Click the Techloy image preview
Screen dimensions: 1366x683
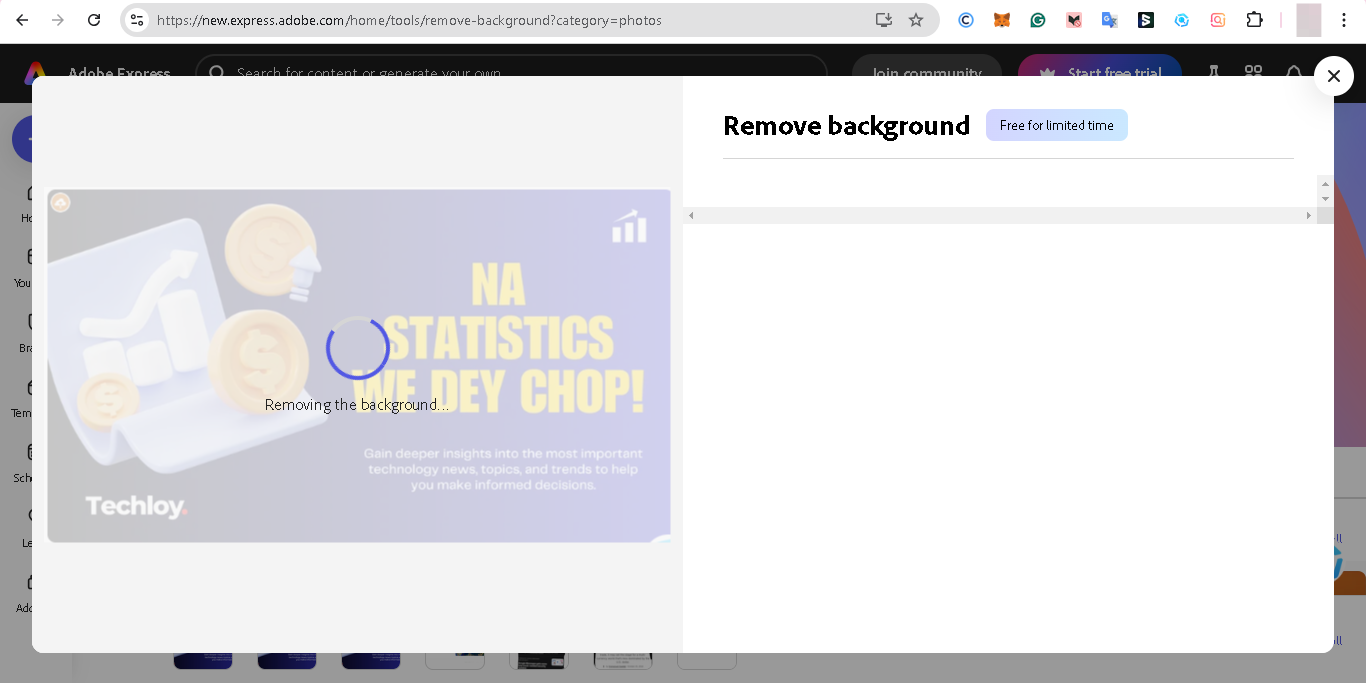[x=359, y=366]
